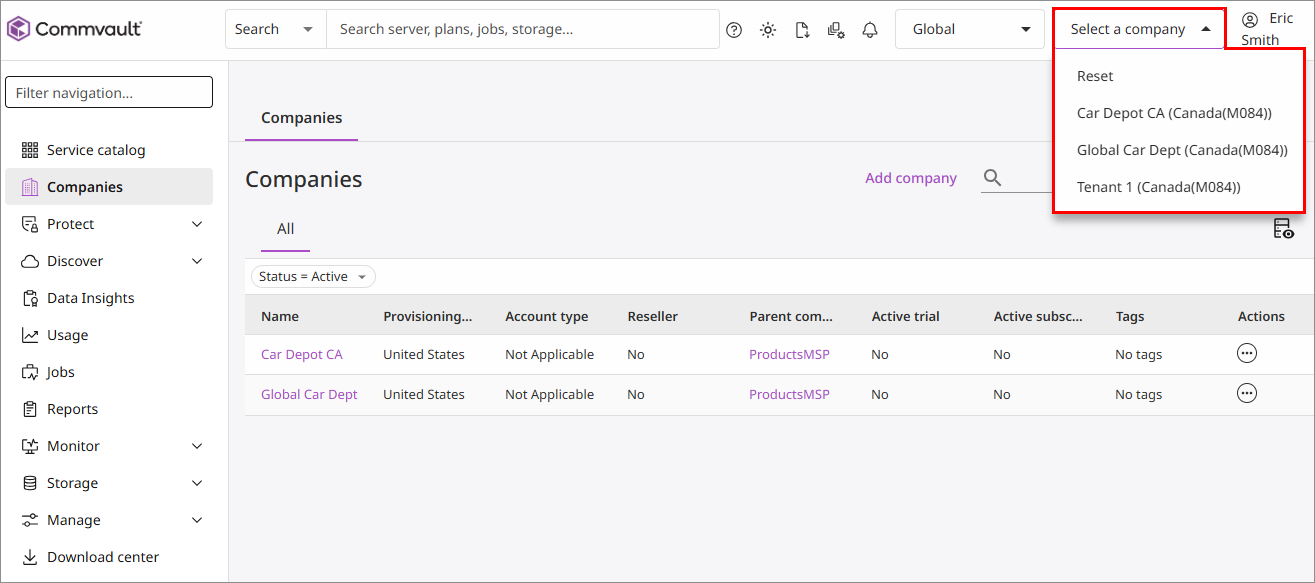Click Add company link
The height and width of the screenshot is (583, 1315).
pos(911,178)
